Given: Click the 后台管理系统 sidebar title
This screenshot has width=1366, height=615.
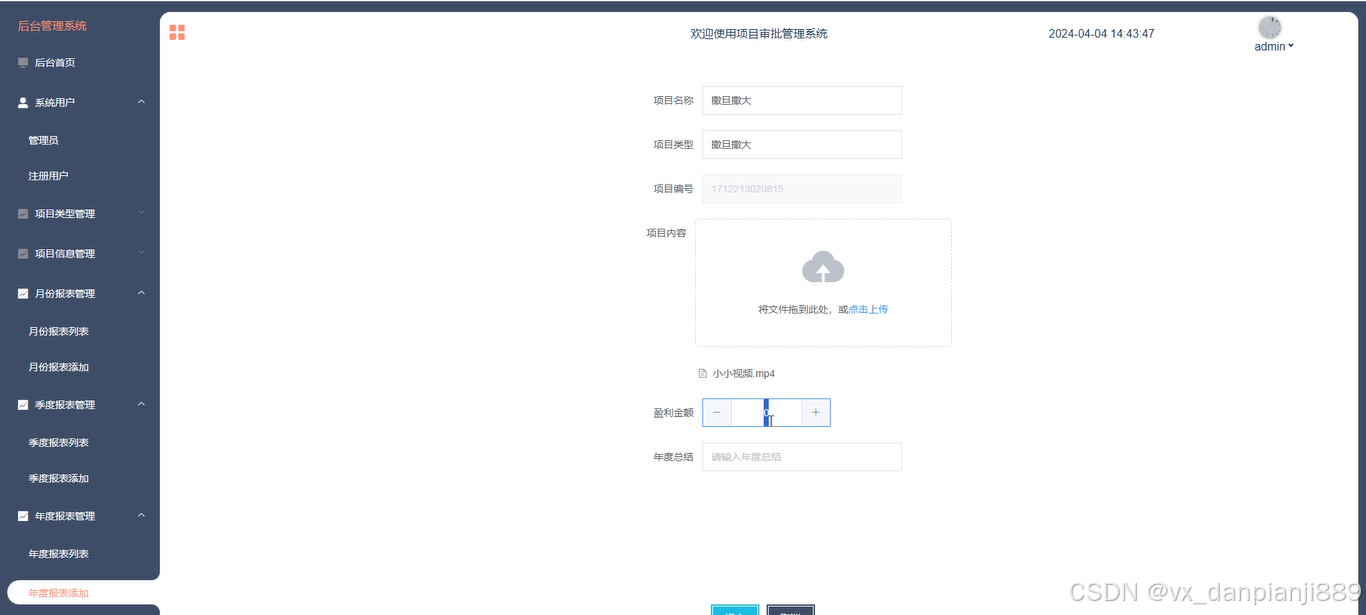Looking at the screenshot, I should coord(52,26).
